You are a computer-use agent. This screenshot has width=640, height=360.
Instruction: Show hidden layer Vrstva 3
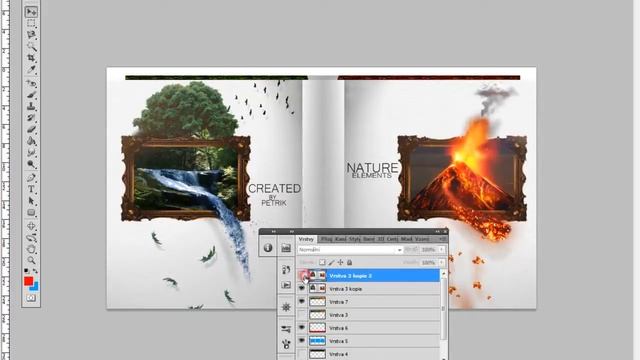click(302, 315)
